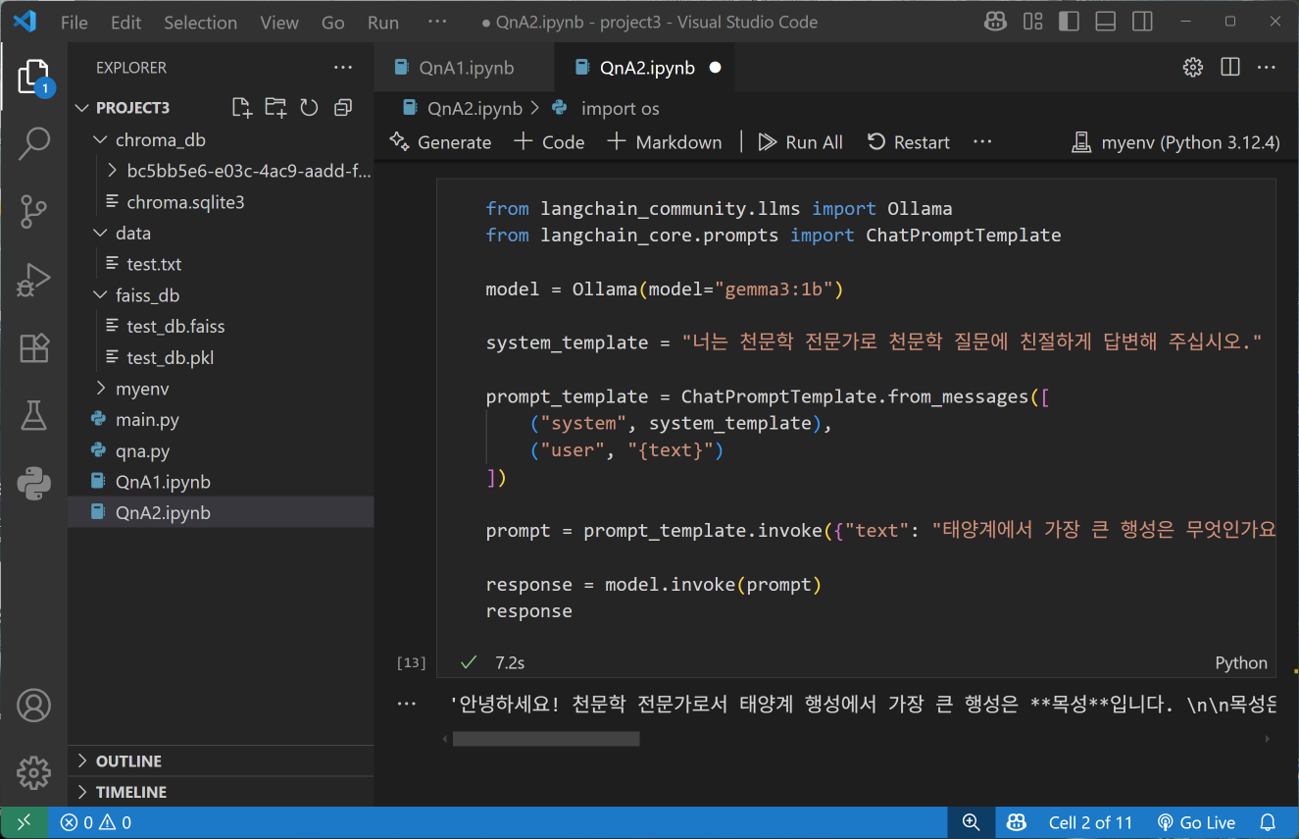The image size is (1299, 839).
Task: Open the Run and Debug view
Action: [34, 279]
